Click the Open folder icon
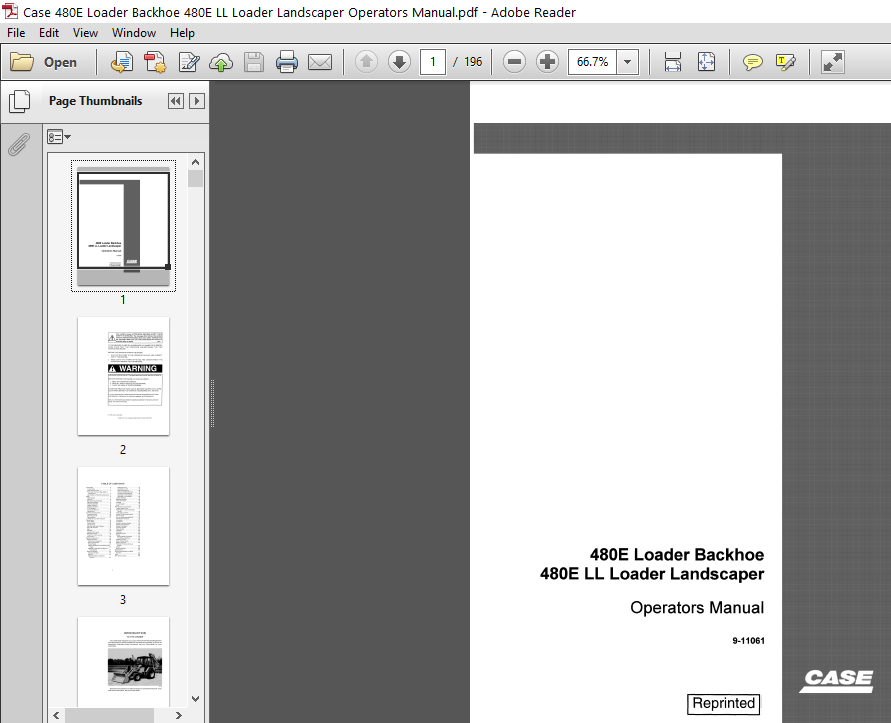The height and width of the screenshot is (723, 891). (22, 62)
